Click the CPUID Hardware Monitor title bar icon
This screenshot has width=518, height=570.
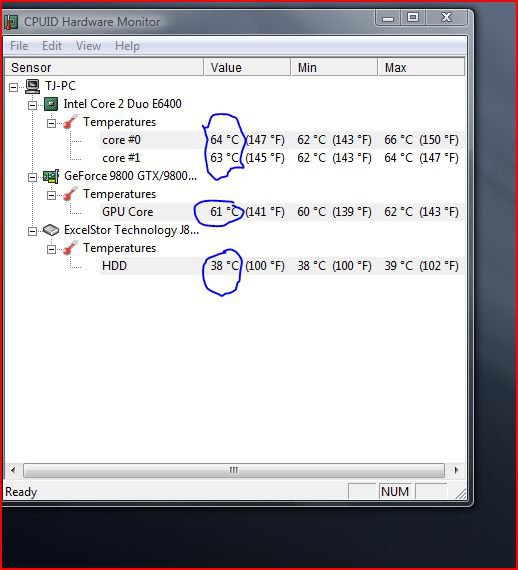click(x=11, y=22)
